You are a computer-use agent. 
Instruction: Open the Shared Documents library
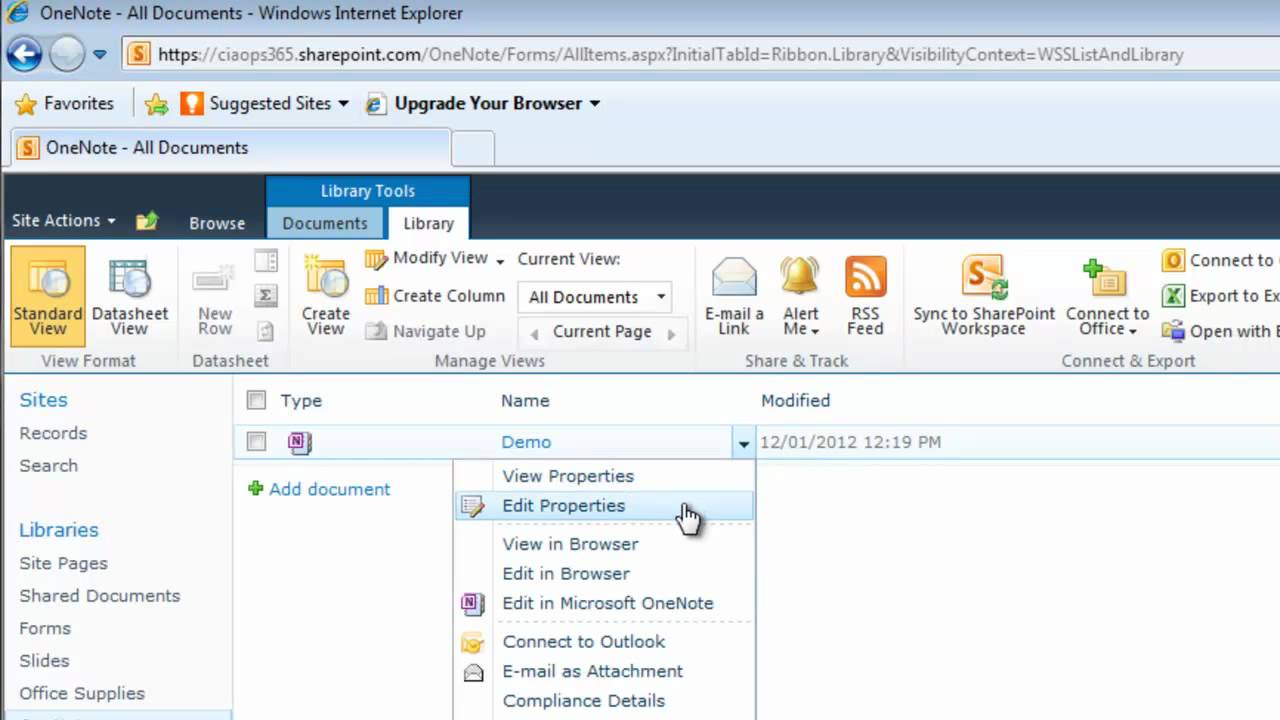(99, 595)
